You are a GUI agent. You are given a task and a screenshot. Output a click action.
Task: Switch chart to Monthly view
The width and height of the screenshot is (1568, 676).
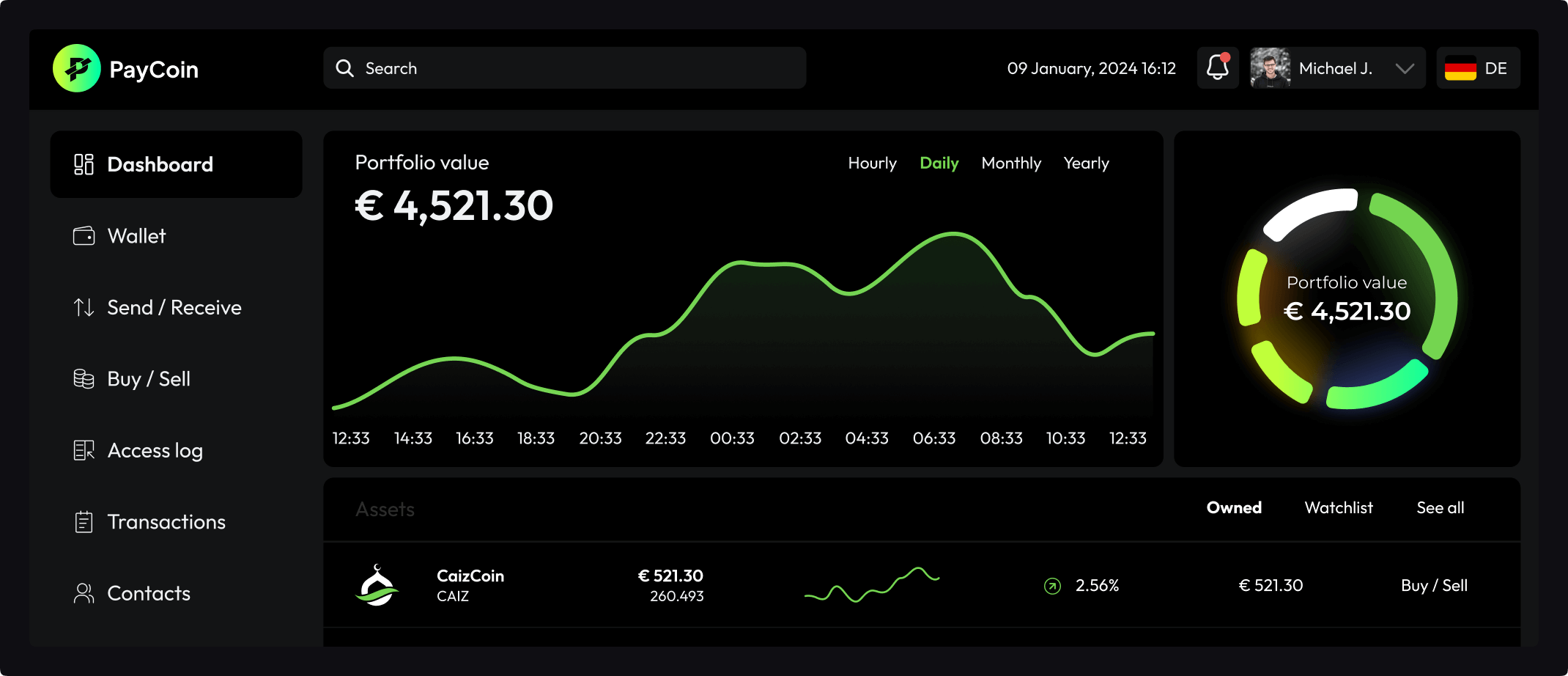(1010, 163)
